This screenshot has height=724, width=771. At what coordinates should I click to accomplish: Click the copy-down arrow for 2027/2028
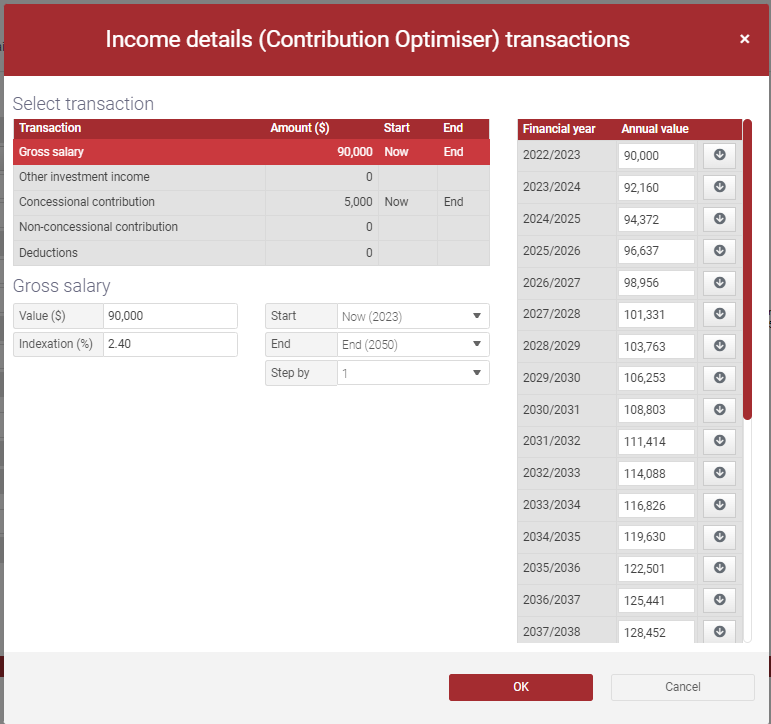tap(719, 314)
